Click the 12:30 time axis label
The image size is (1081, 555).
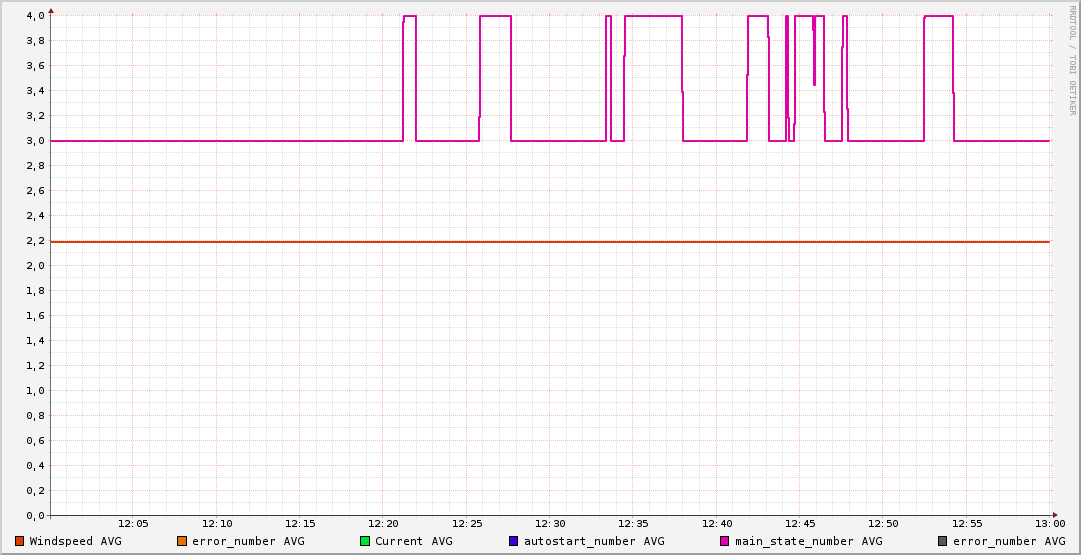tap(550, 524)
